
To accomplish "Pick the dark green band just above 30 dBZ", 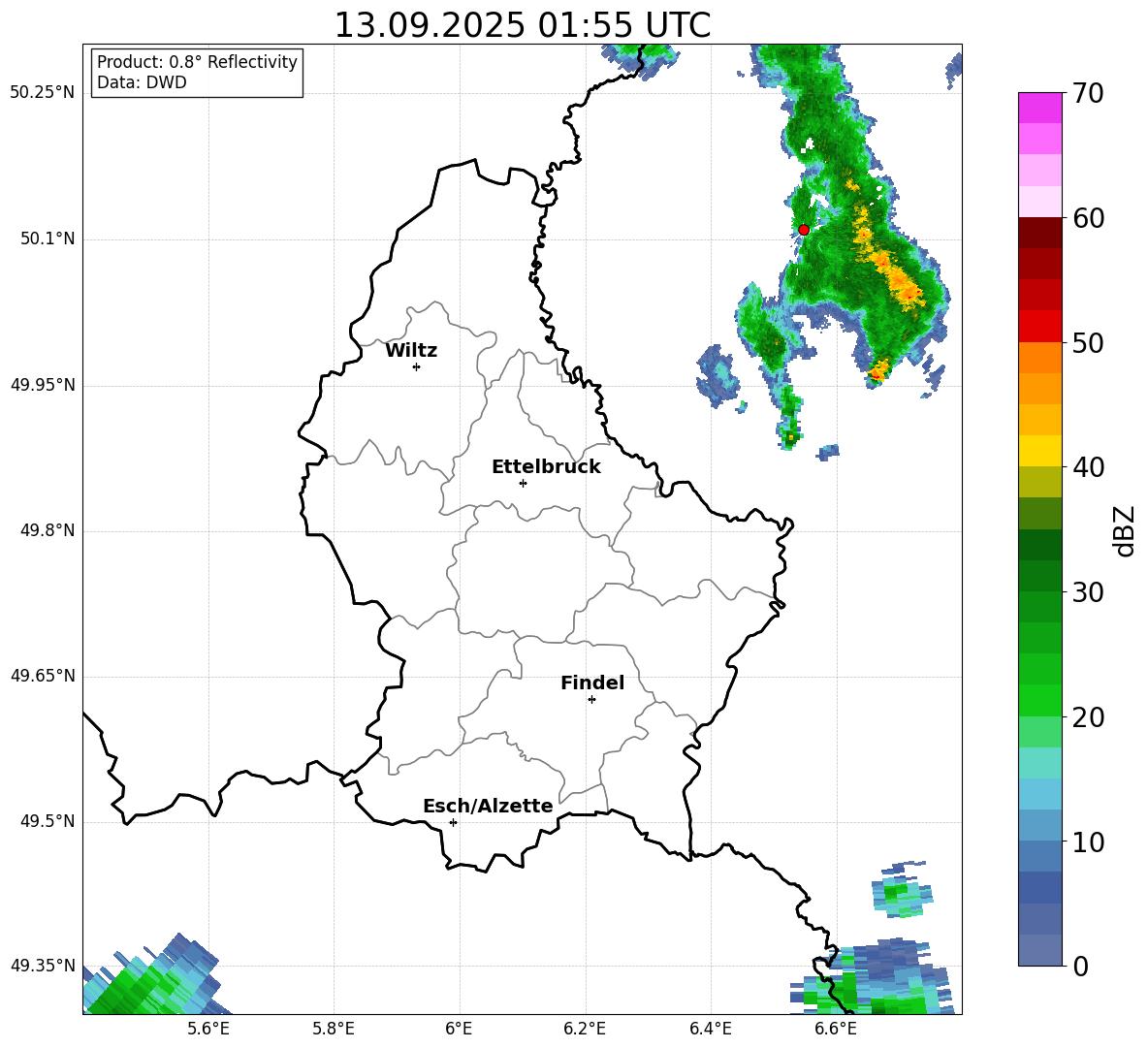I will click(x=1039, y=576).
